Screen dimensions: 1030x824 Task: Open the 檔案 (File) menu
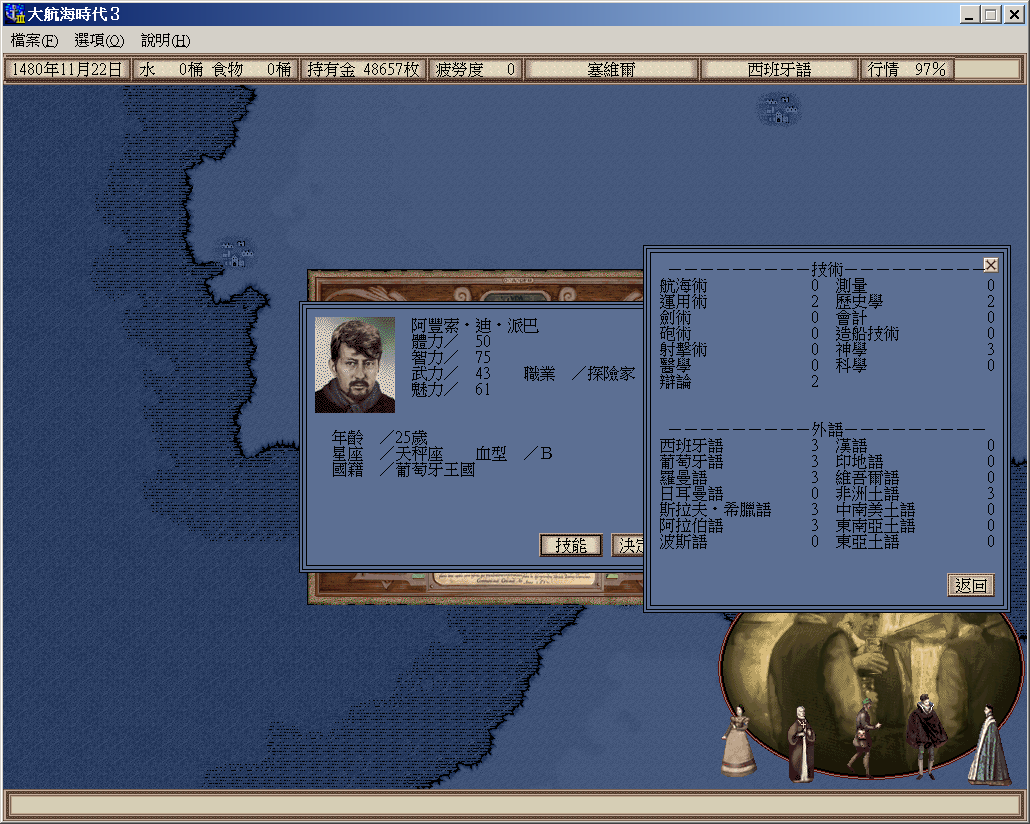34,41
